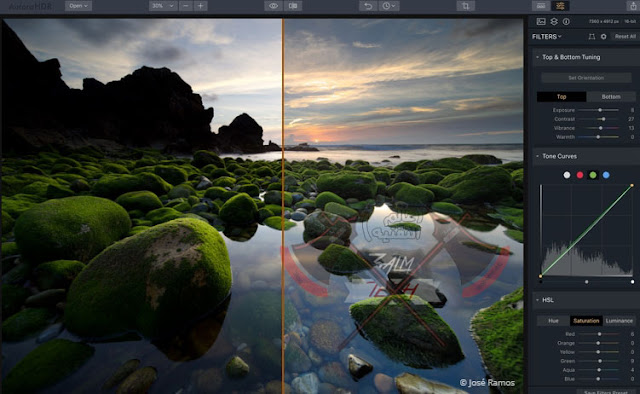Switch to the Saturation tab

(586, 321)
